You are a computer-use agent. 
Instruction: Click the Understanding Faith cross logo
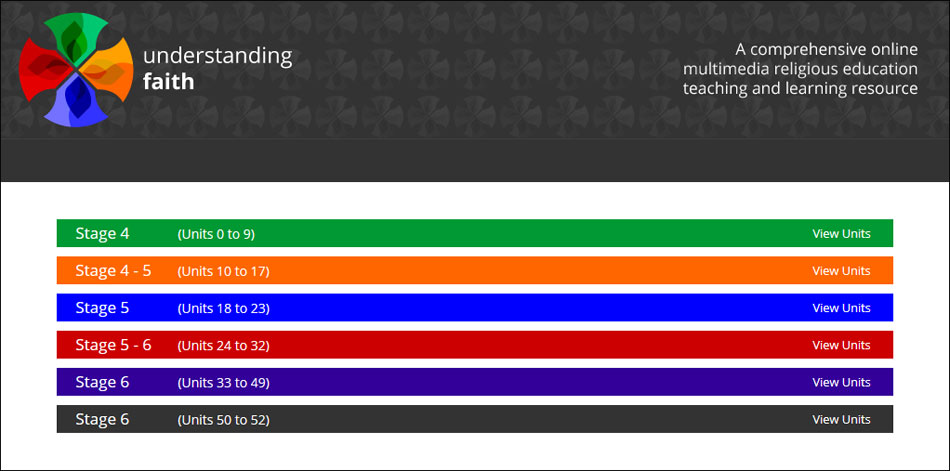click(76, 70)
